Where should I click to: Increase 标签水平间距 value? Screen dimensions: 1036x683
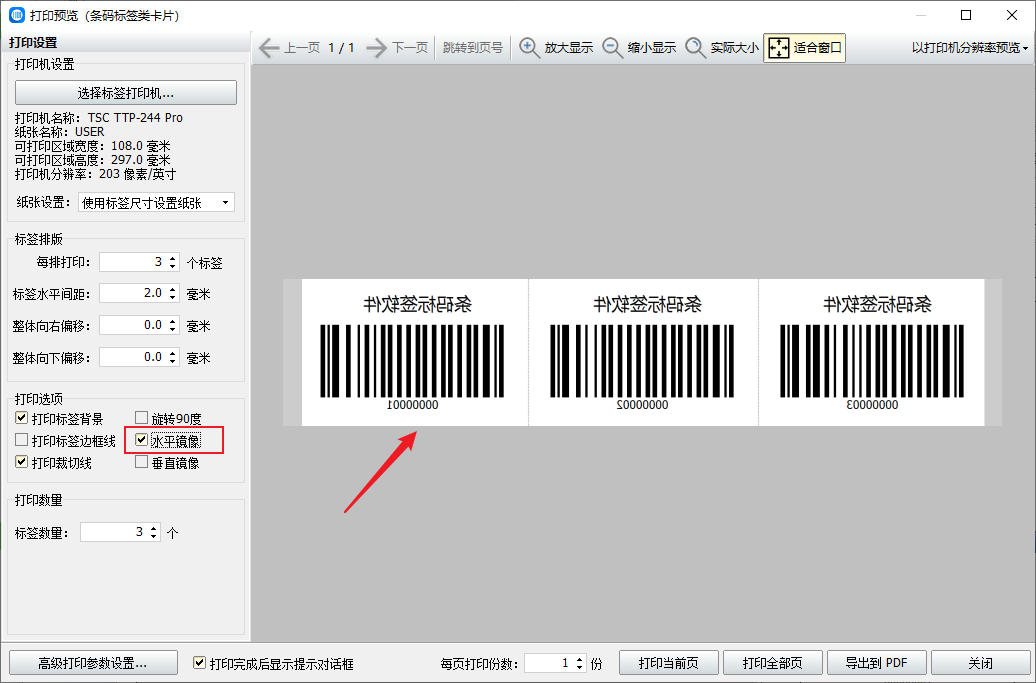[x=172, y=289]
